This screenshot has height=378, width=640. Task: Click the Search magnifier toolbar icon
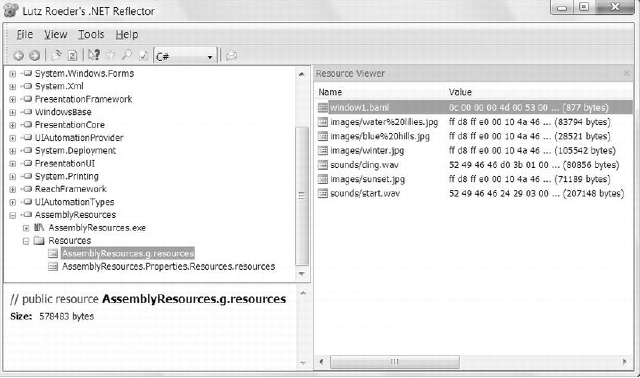coord(127,55)
